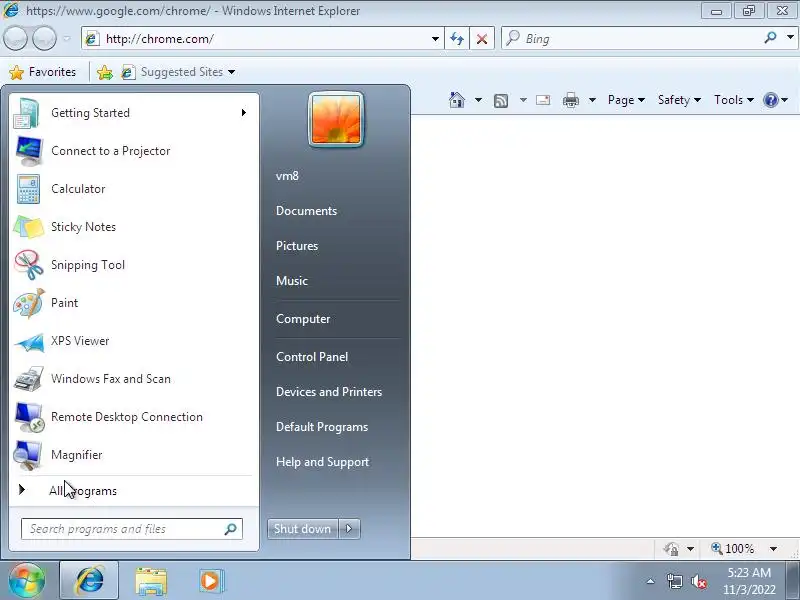
Task: Show hidden tray icons arrow
Action: [651, 581]
